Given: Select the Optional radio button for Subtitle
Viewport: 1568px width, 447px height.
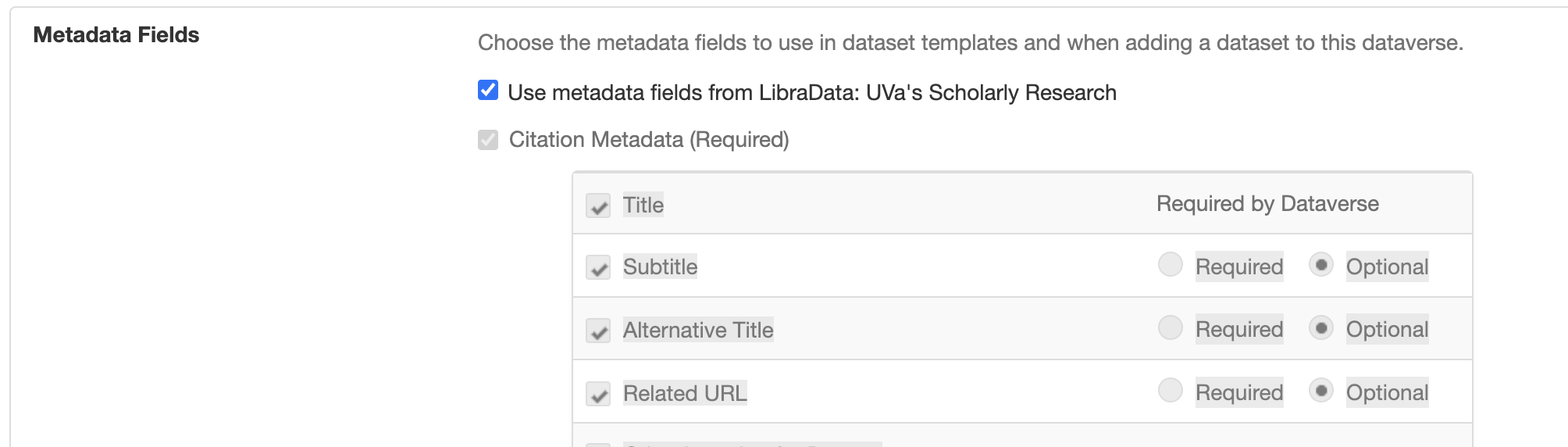Looking at the screenshot, I should point(1320,265).
